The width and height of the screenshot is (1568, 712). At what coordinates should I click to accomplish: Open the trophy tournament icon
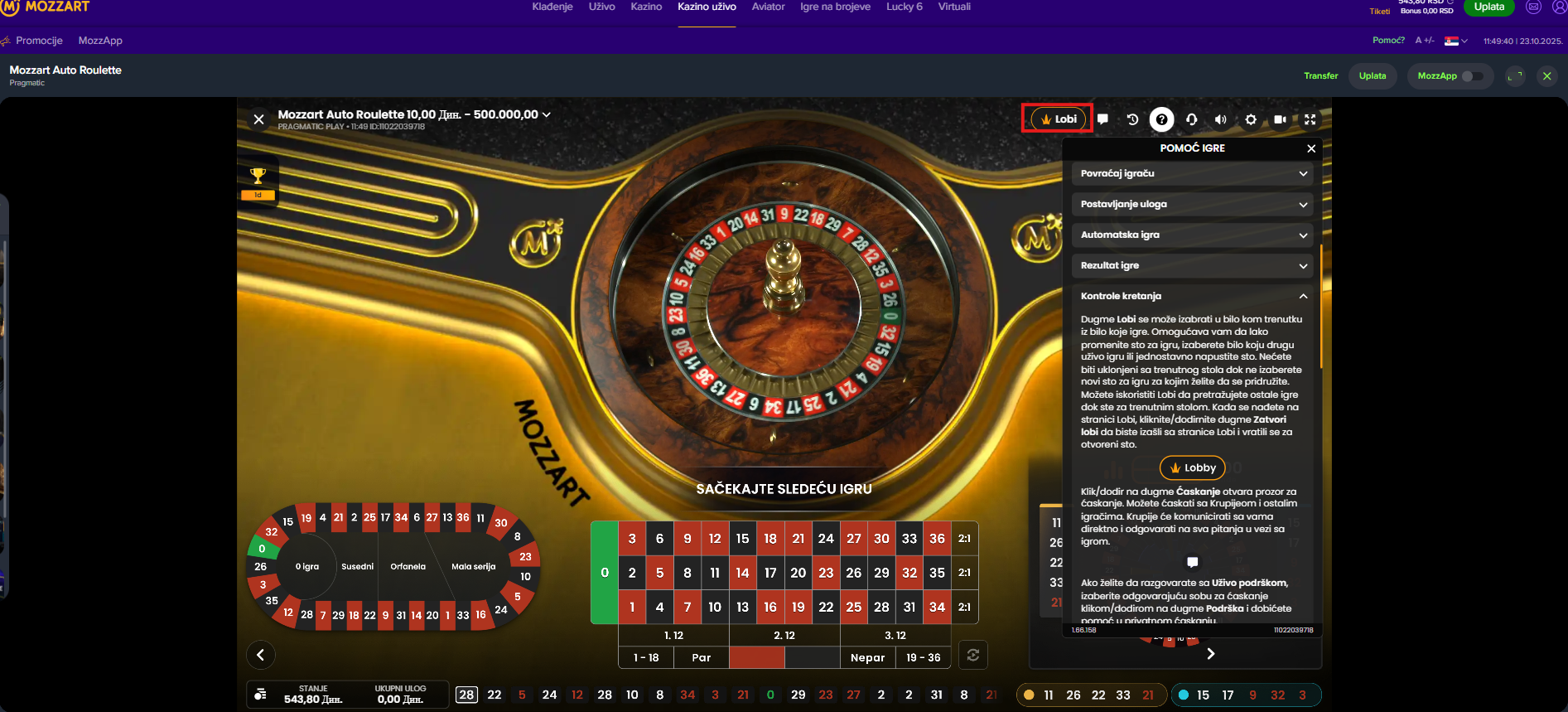click(258, 181)
